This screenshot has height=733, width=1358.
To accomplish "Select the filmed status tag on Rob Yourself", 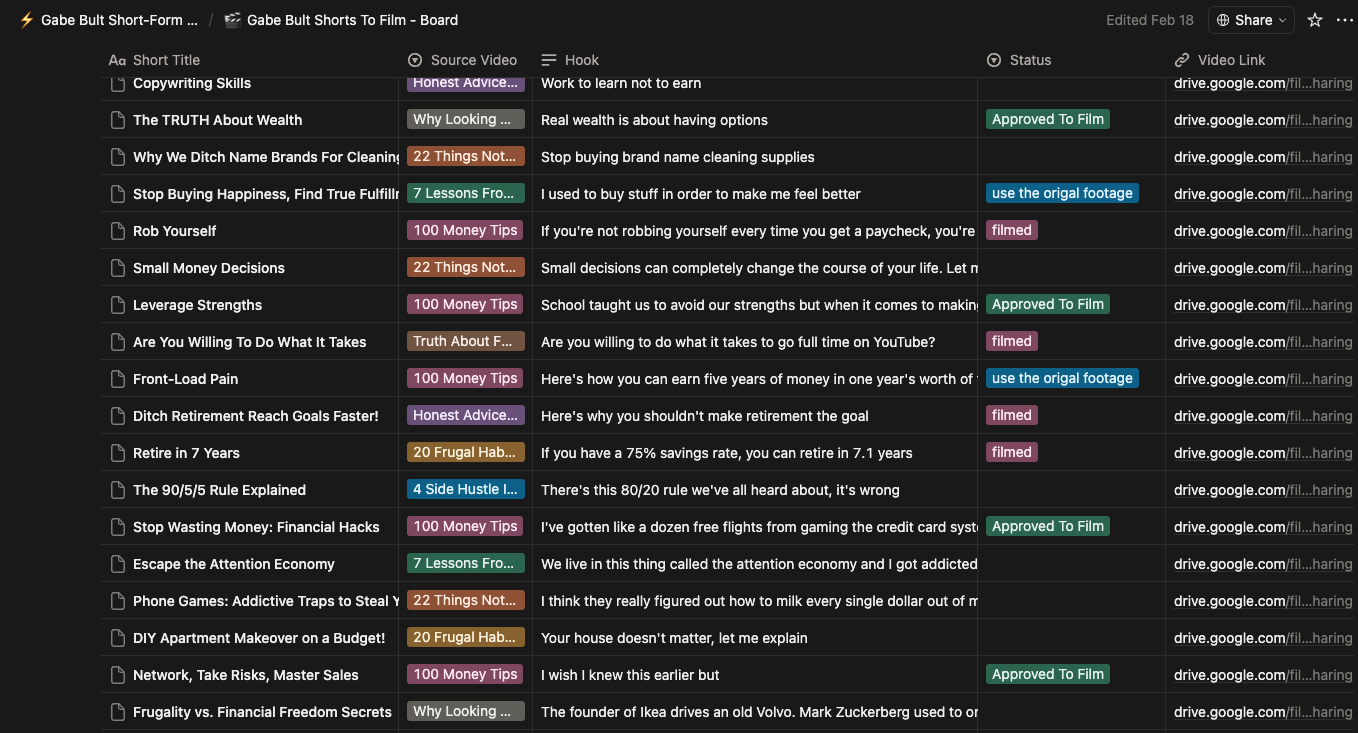I will pyautogui.click(x=1011, y=230).
